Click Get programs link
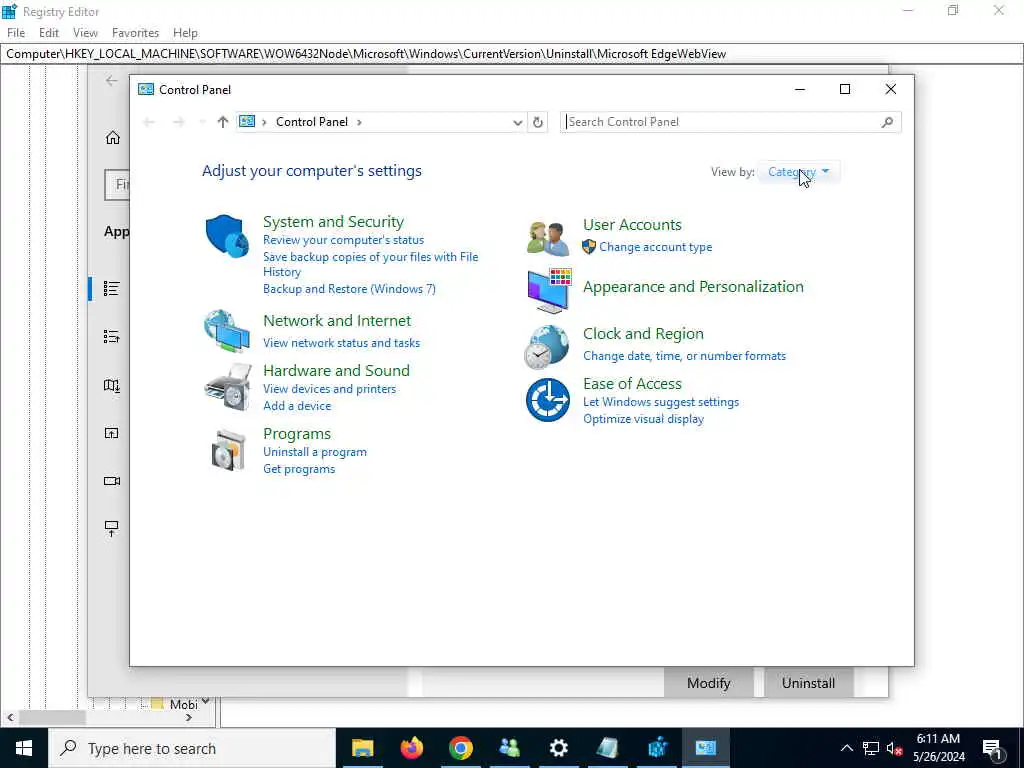Viewport: 1024px width, 768px height. (299, 469)
